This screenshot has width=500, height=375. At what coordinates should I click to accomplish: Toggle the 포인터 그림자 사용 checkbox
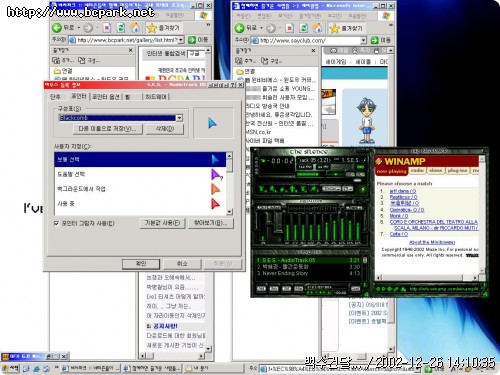click(56, 223)
